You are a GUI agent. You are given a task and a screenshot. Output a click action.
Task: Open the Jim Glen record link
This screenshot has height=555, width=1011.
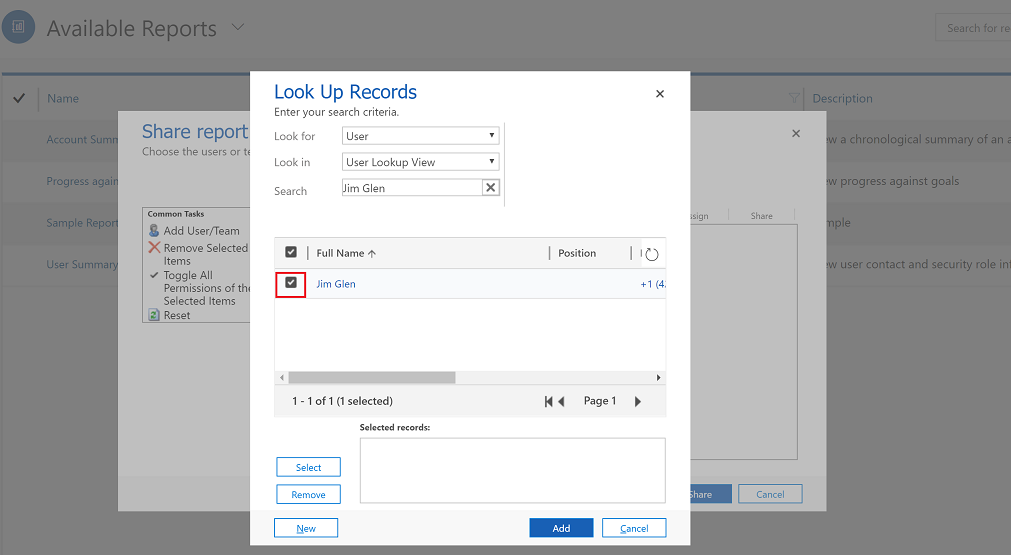tap(336, 284)
